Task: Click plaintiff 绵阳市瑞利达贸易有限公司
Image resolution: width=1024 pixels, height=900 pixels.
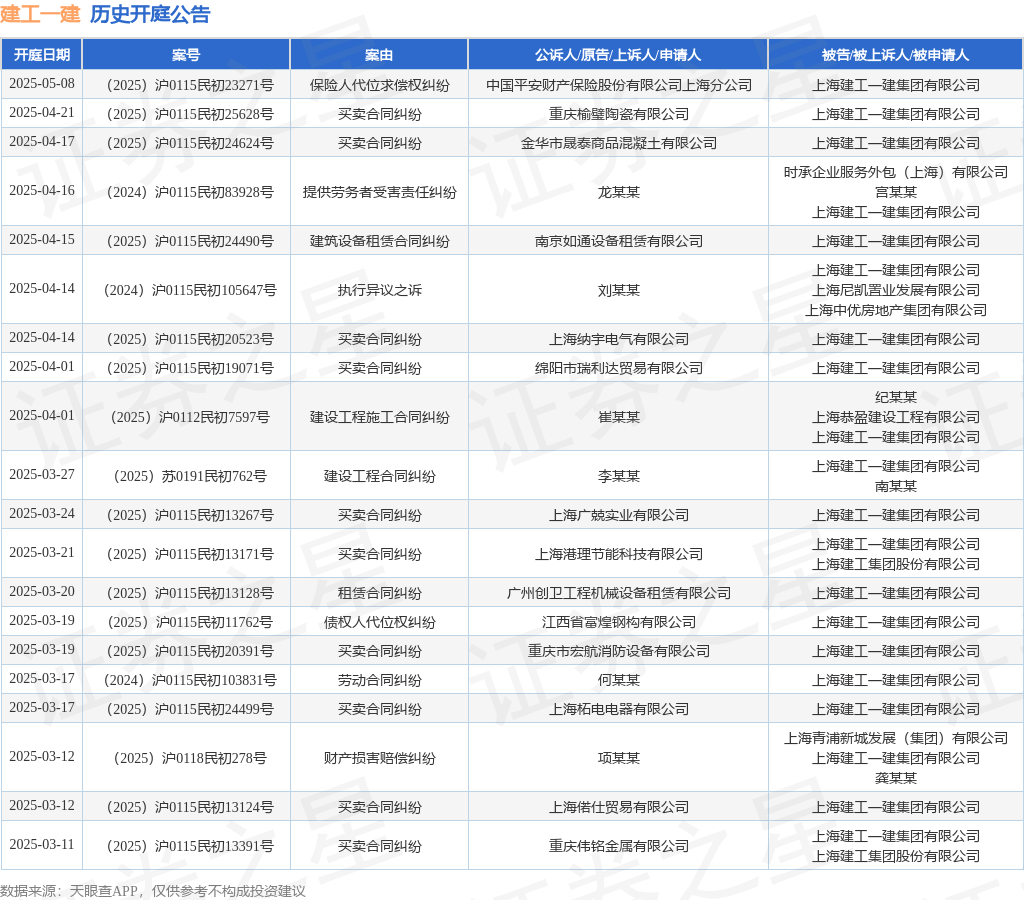Action: [618, 368]
